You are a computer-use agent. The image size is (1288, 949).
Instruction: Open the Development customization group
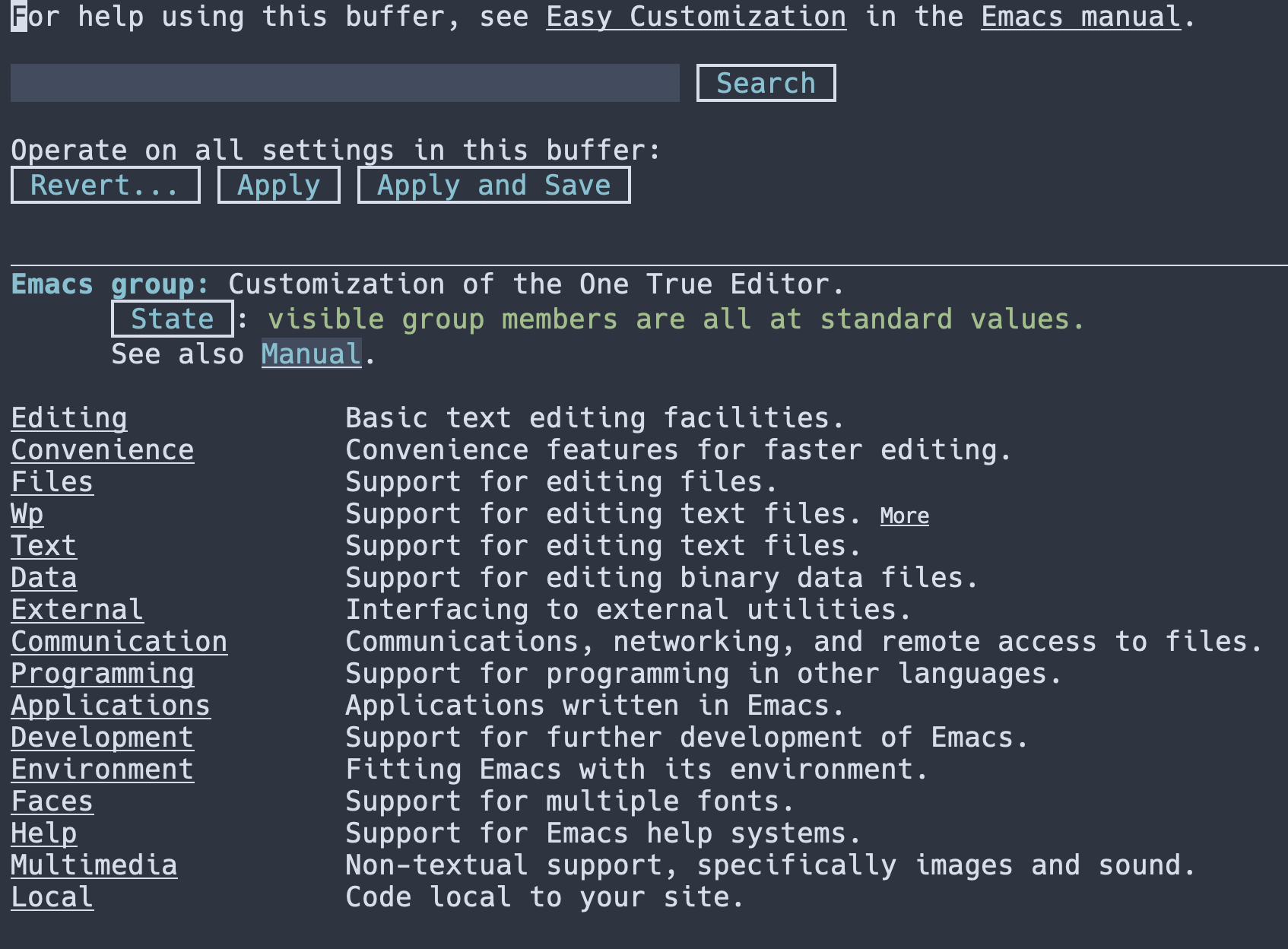(102, 737)
